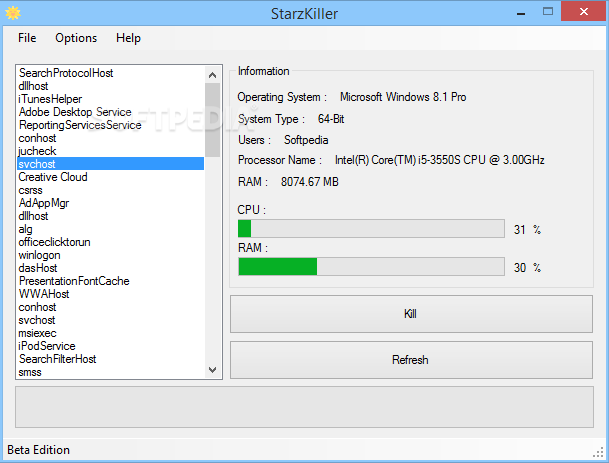Viewport: 609px width, 463px height.
Task: Click the RAM usage progress bar
Action: [x=371, y=266]
